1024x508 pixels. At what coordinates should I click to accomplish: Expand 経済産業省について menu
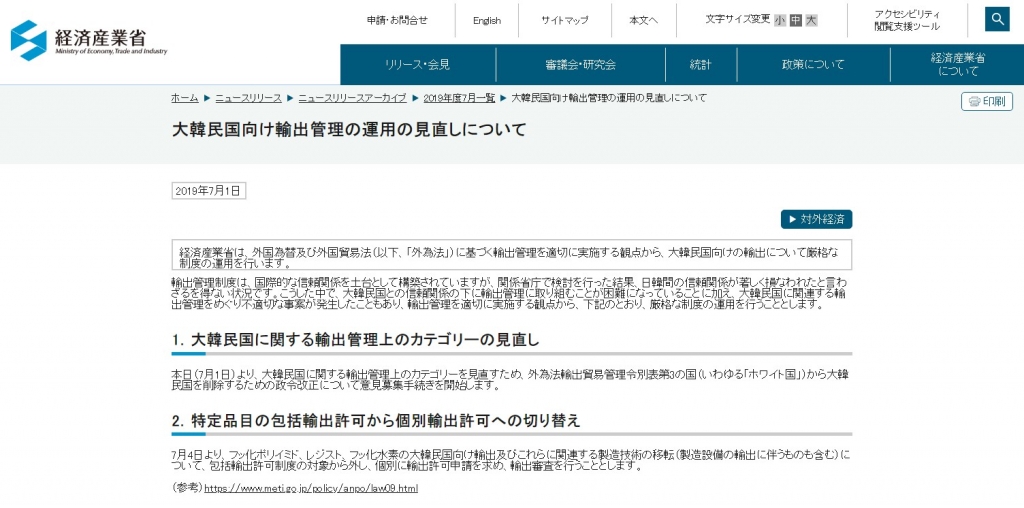[958, 65]
